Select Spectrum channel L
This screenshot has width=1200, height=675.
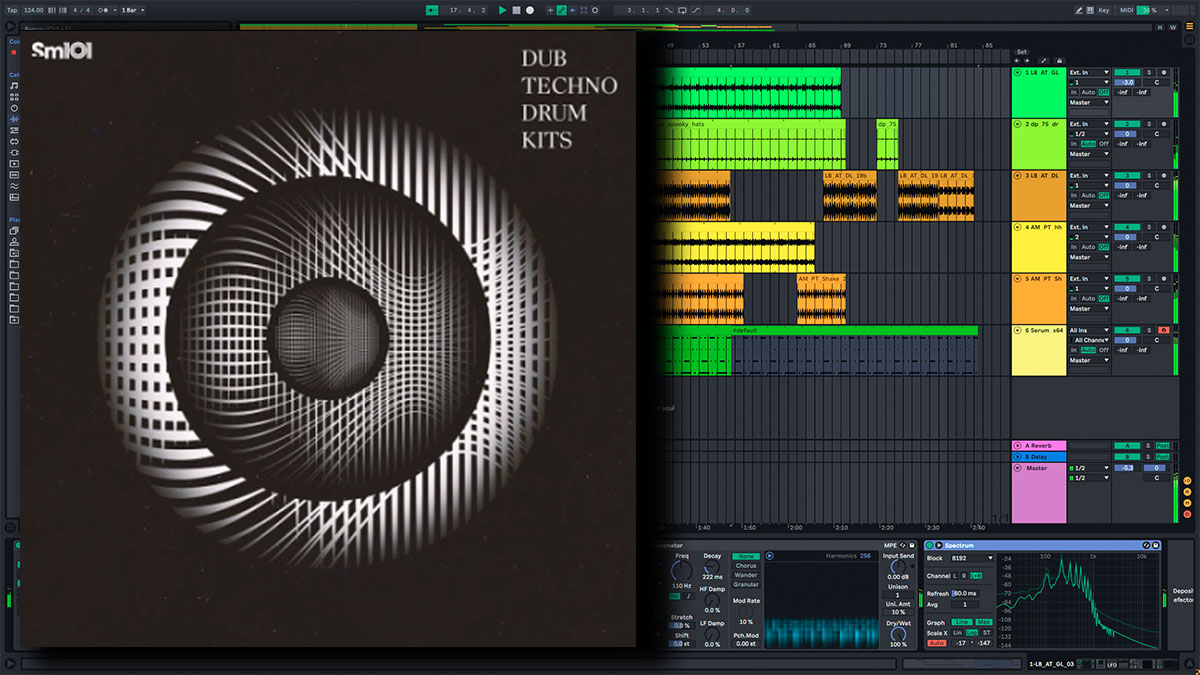(x=955, y=576)
